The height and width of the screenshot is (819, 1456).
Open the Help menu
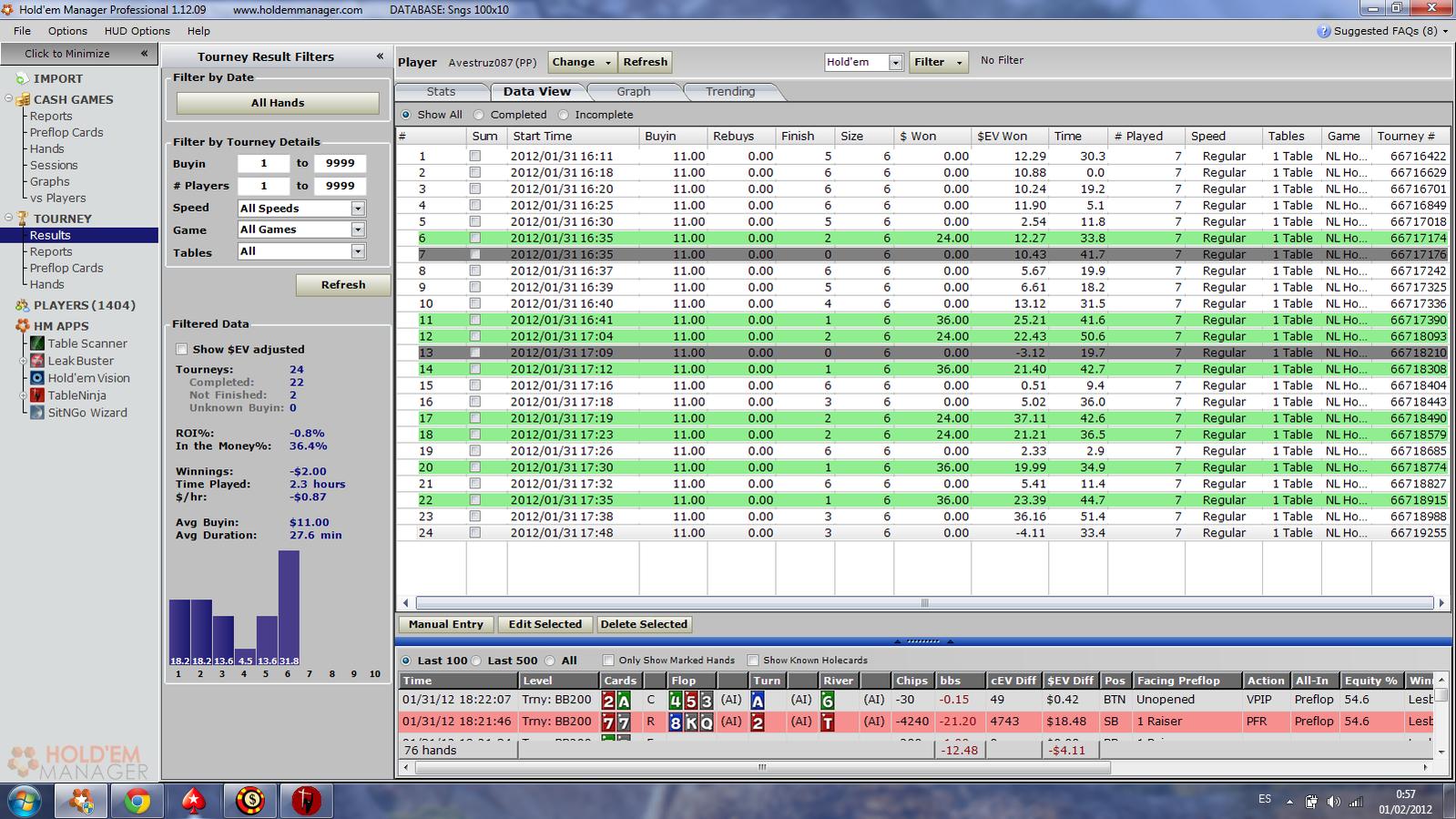pyautogui.click(x=199, y=31)
